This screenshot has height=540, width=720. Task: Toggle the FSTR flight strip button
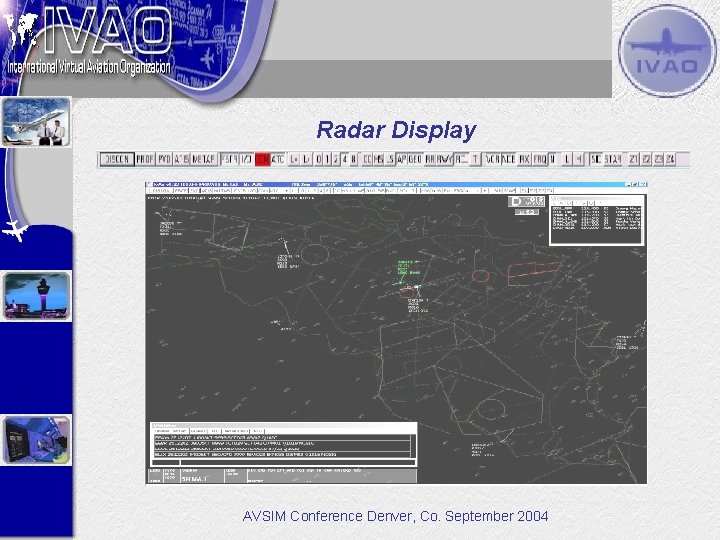click(x=230, y=159)
